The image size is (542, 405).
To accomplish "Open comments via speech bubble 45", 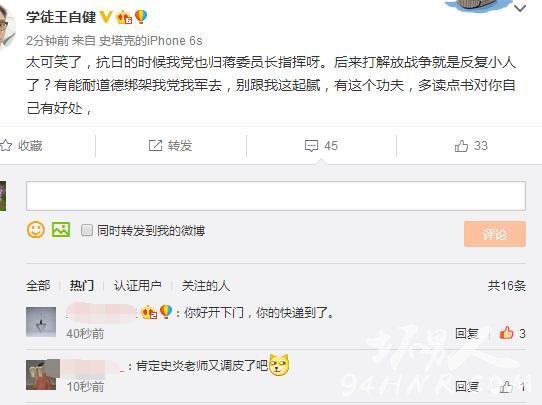I will click(311, 146).
